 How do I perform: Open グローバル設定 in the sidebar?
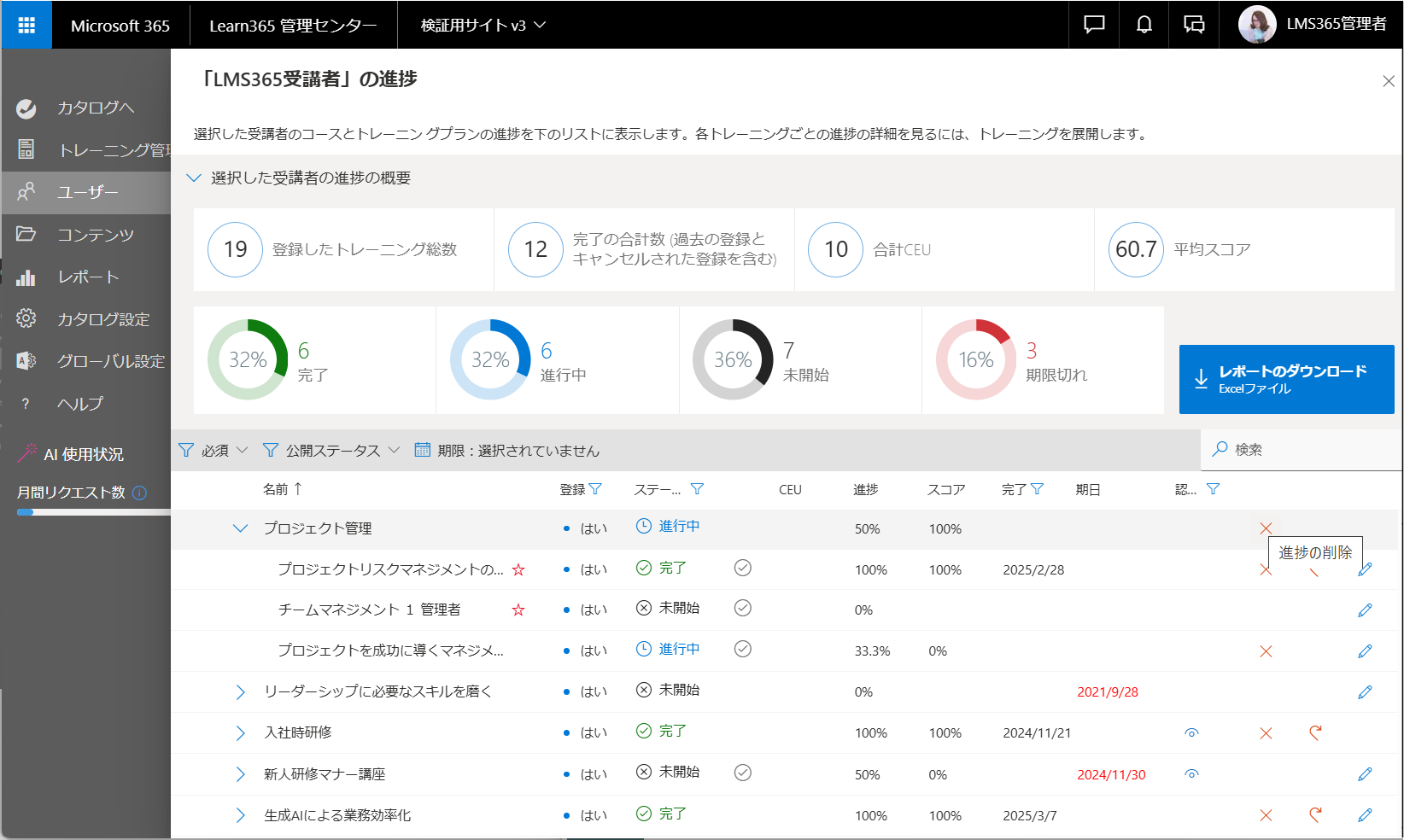(86, 361)
